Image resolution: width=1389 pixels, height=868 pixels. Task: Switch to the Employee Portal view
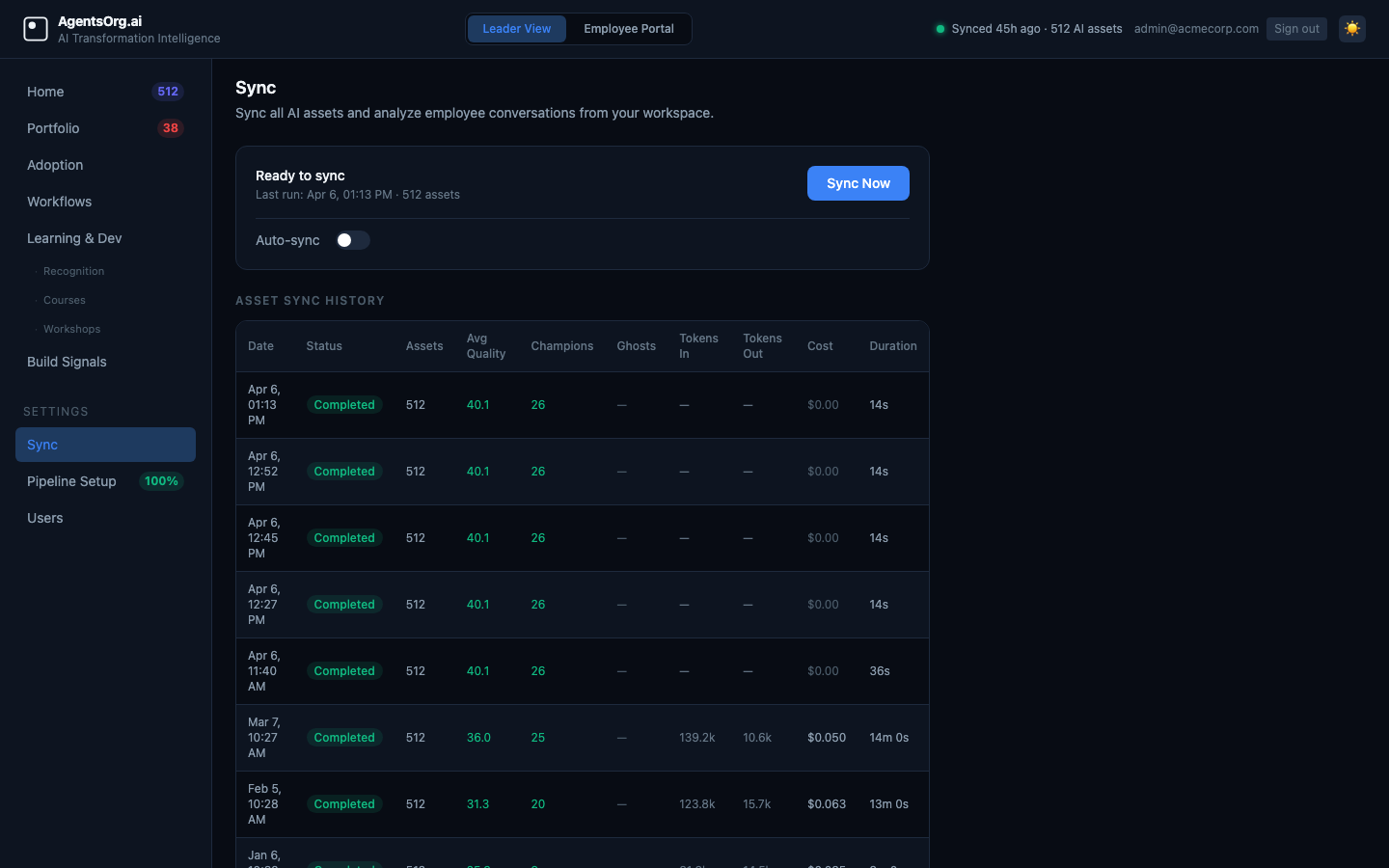point(628,29)
